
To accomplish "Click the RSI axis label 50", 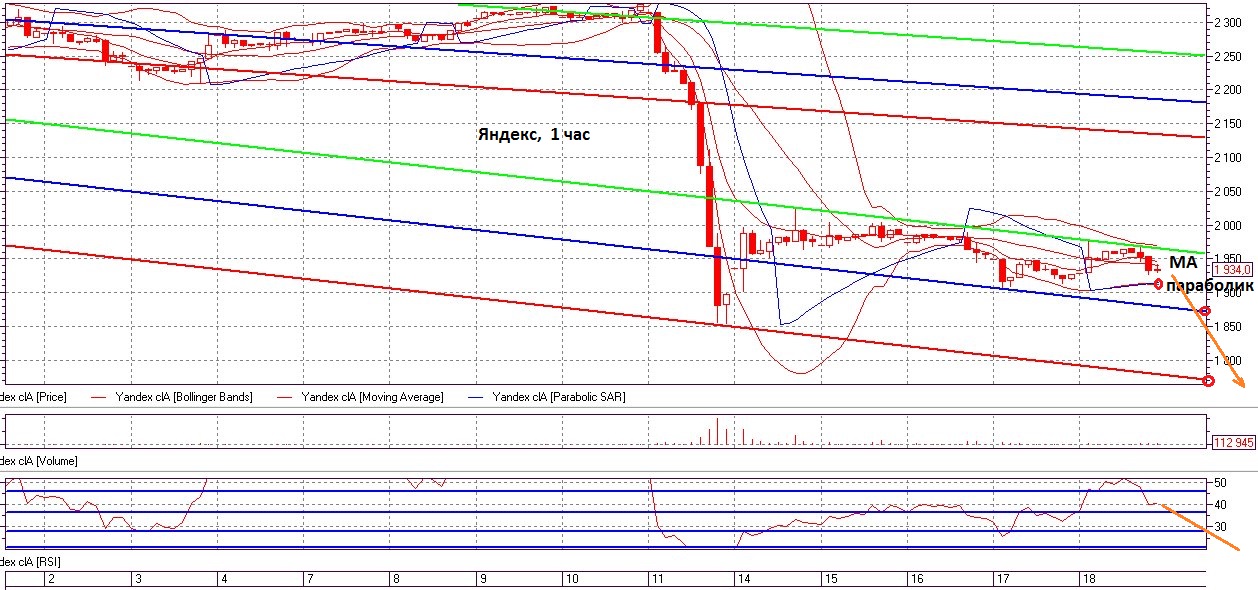I will click(1220, 483).
